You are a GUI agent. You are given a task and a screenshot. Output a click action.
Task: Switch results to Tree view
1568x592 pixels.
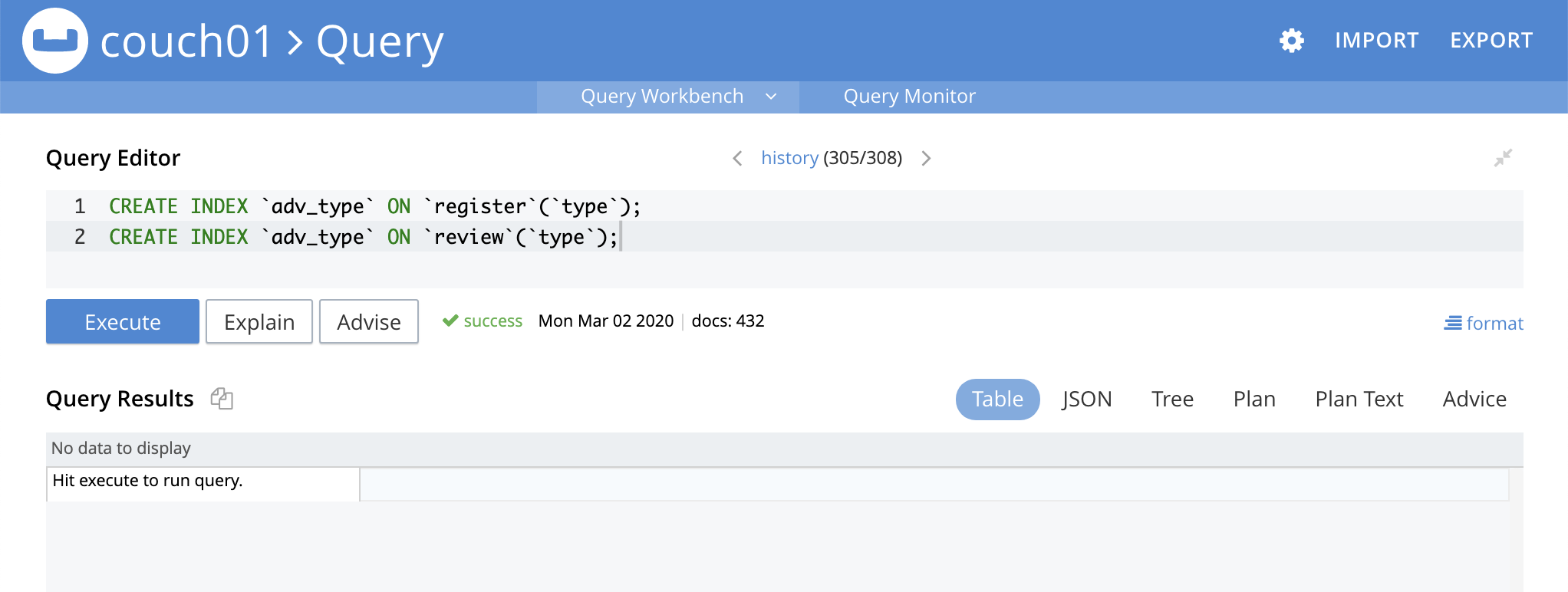[1172, 400]
